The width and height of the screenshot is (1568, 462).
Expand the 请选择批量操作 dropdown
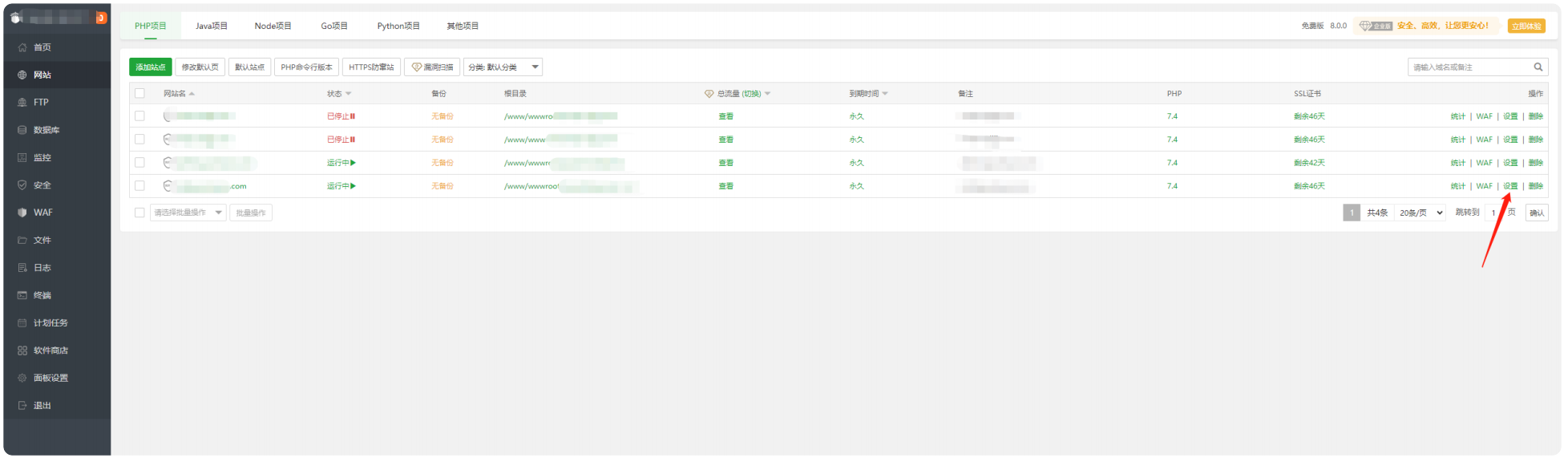pos(188,213)
